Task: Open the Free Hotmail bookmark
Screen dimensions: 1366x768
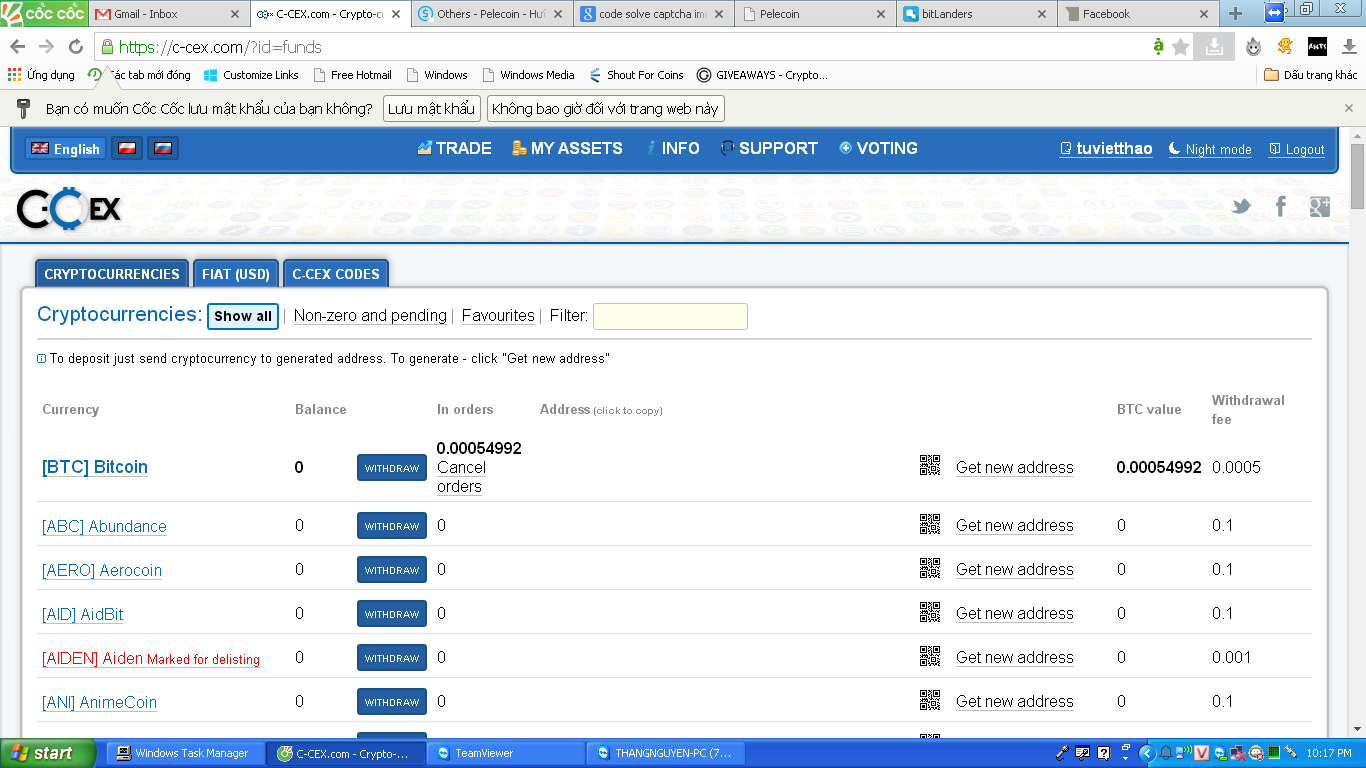Action: click(x=352, y=75)
